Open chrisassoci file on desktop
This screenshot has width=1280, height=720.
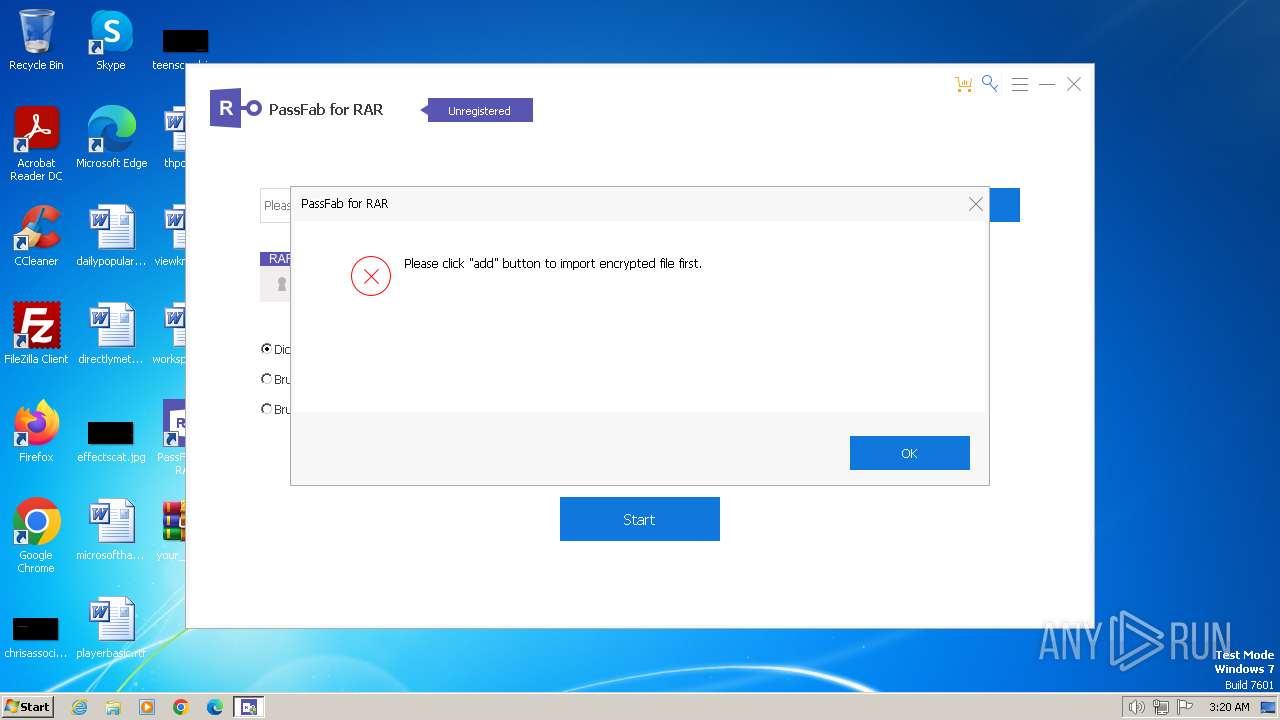(36, 638)
